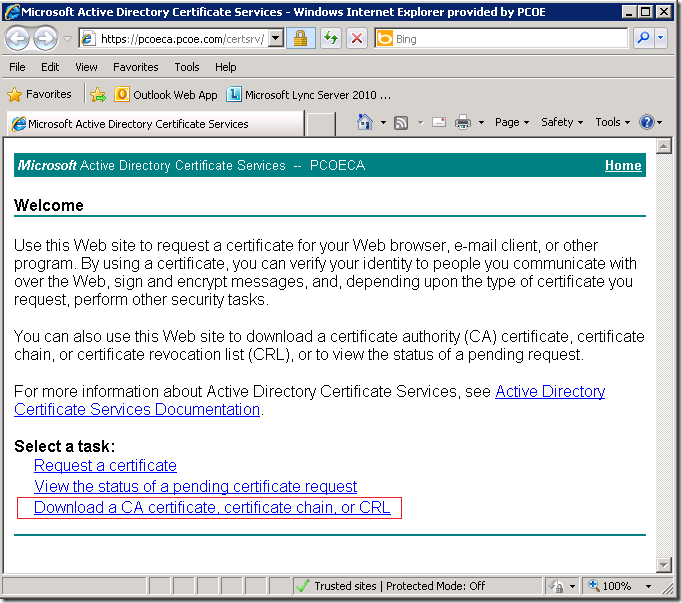
Task: Click Download a CA certificate, certificate chain, or CRL
Action: pos(212,508)
